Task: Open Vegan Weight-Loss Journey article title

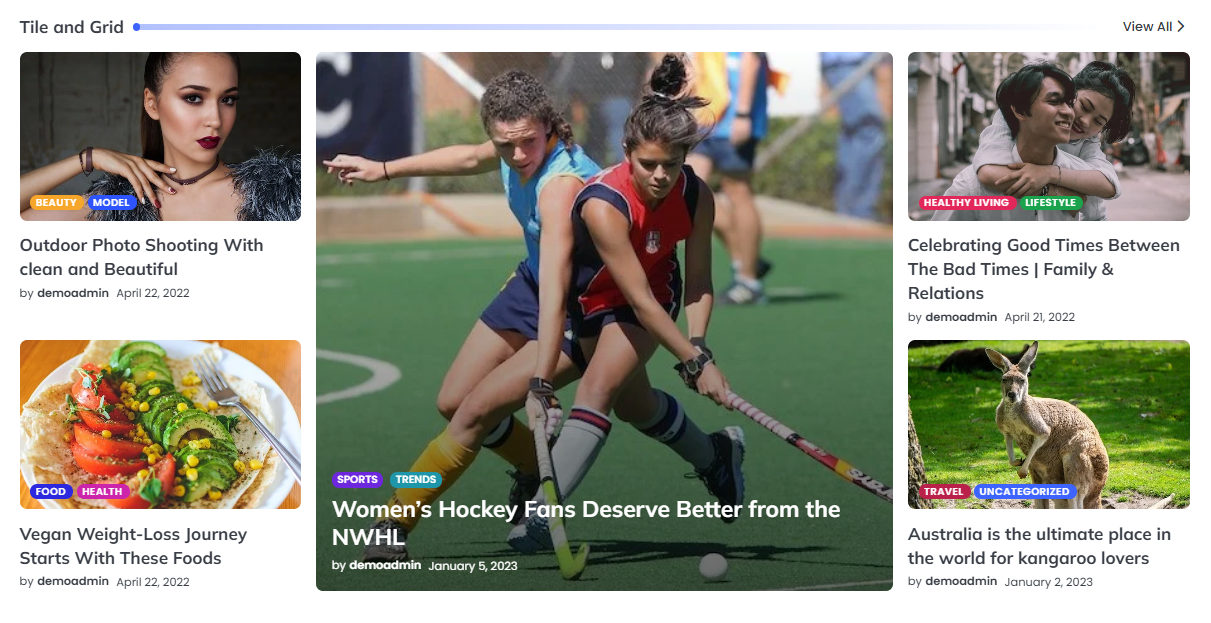Action: [134, 546]
